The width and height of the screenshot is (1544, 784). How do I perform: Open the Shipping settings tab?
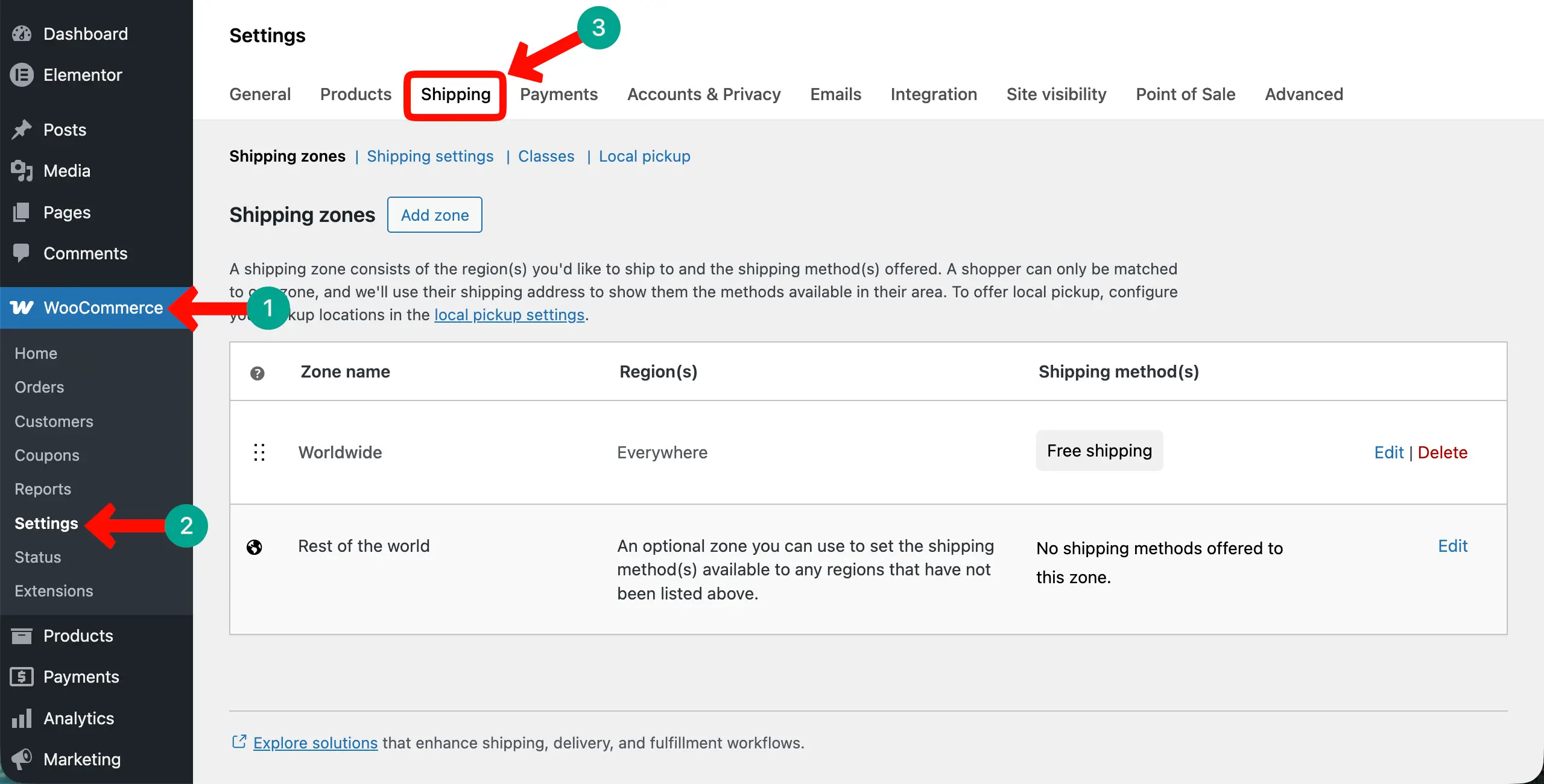point(455,95)
